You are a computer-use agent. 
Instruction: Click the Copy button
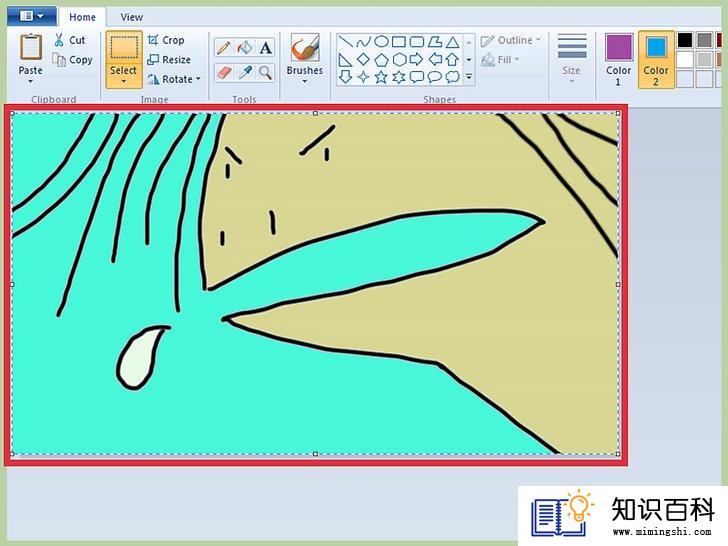pyautogui.click(x=73, y=59)
